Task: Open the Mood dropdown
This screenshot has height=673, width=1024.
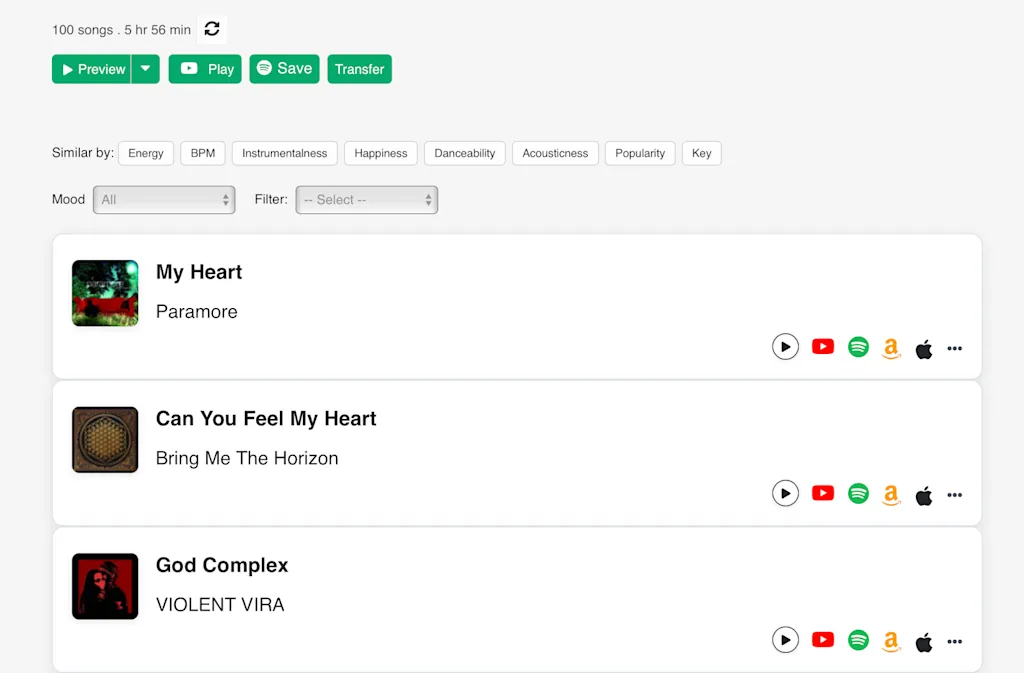Action: 164,199
